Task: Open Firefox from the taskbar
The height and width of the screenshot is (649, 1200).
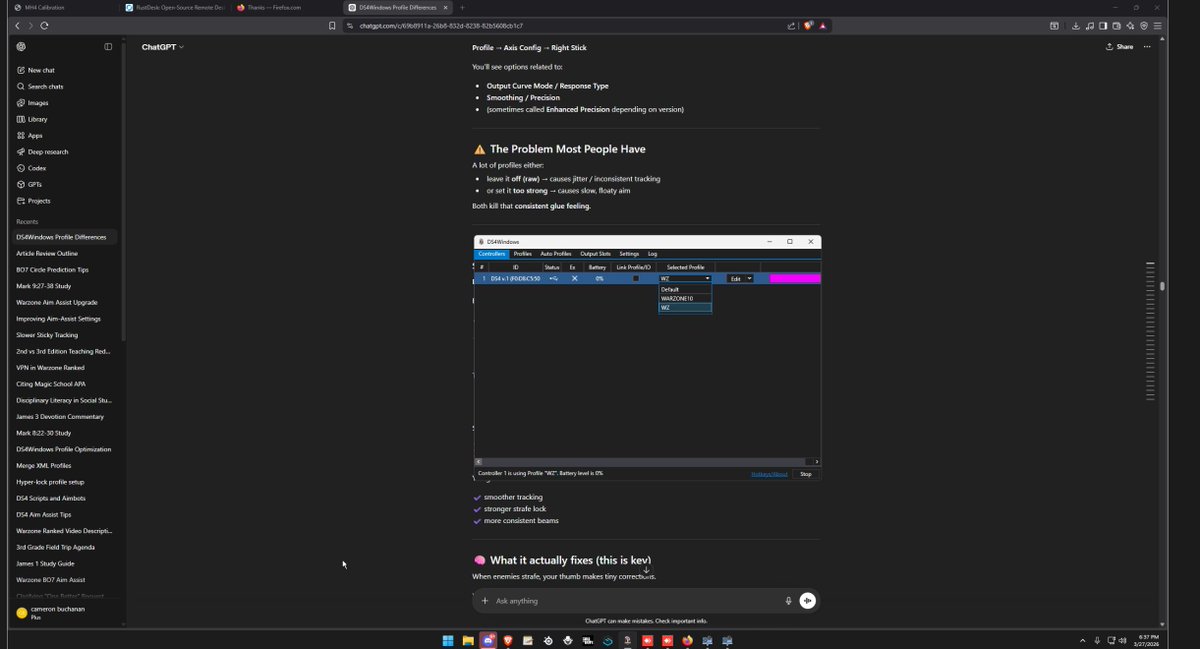Action: pos(687,640)
